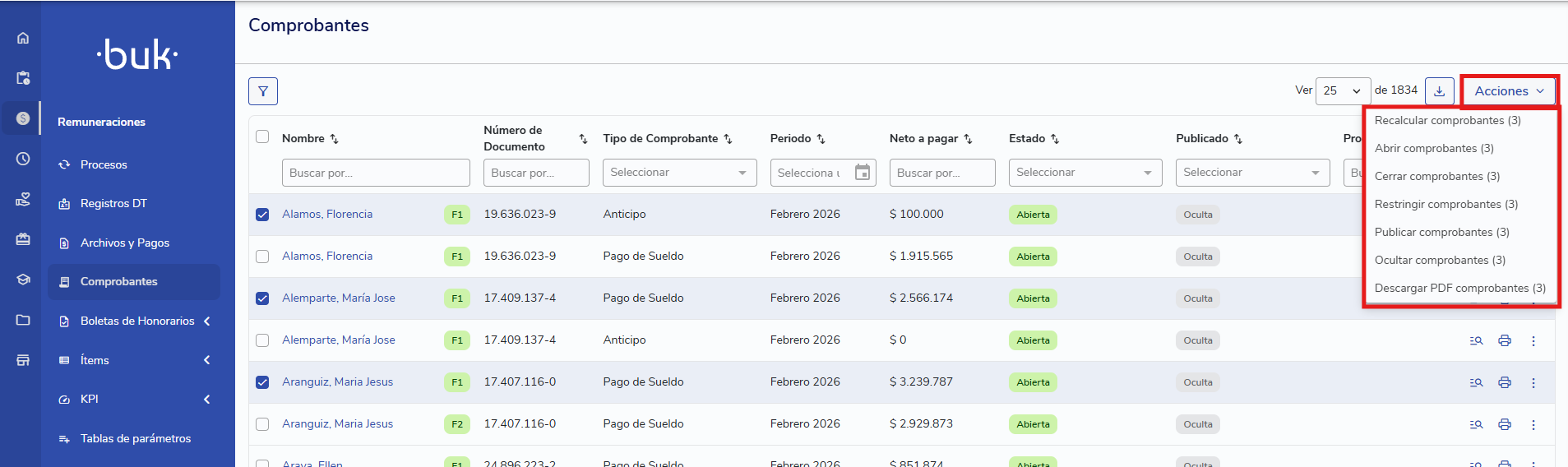The width and height of the screenshot is (1568, 467).
Task: Open three-dot menu on Alemparte Anticipo row
Action: pos(1533,340)
